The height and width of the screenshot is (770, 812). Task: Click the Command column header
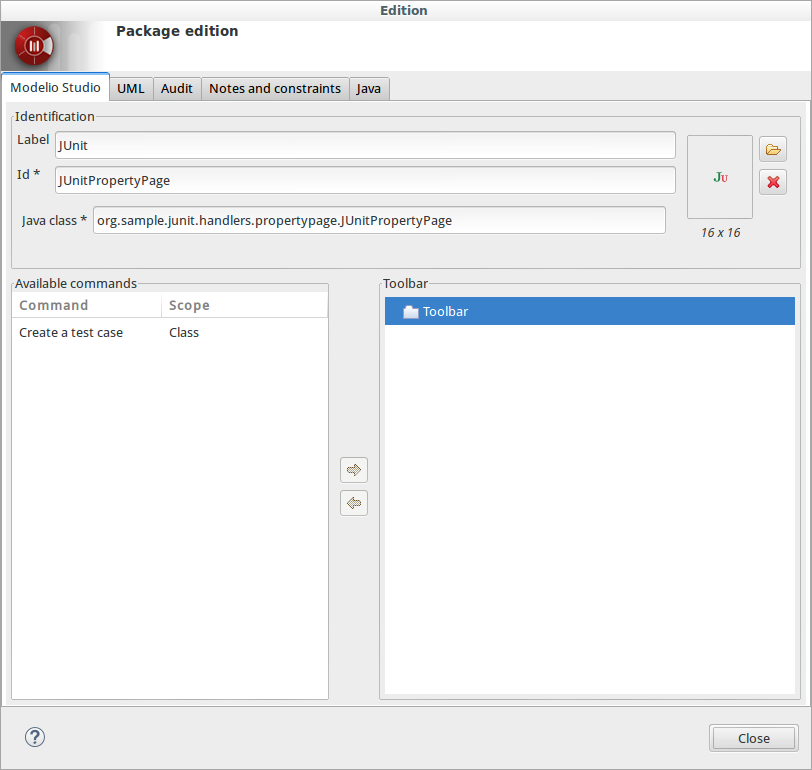point(86,306)
